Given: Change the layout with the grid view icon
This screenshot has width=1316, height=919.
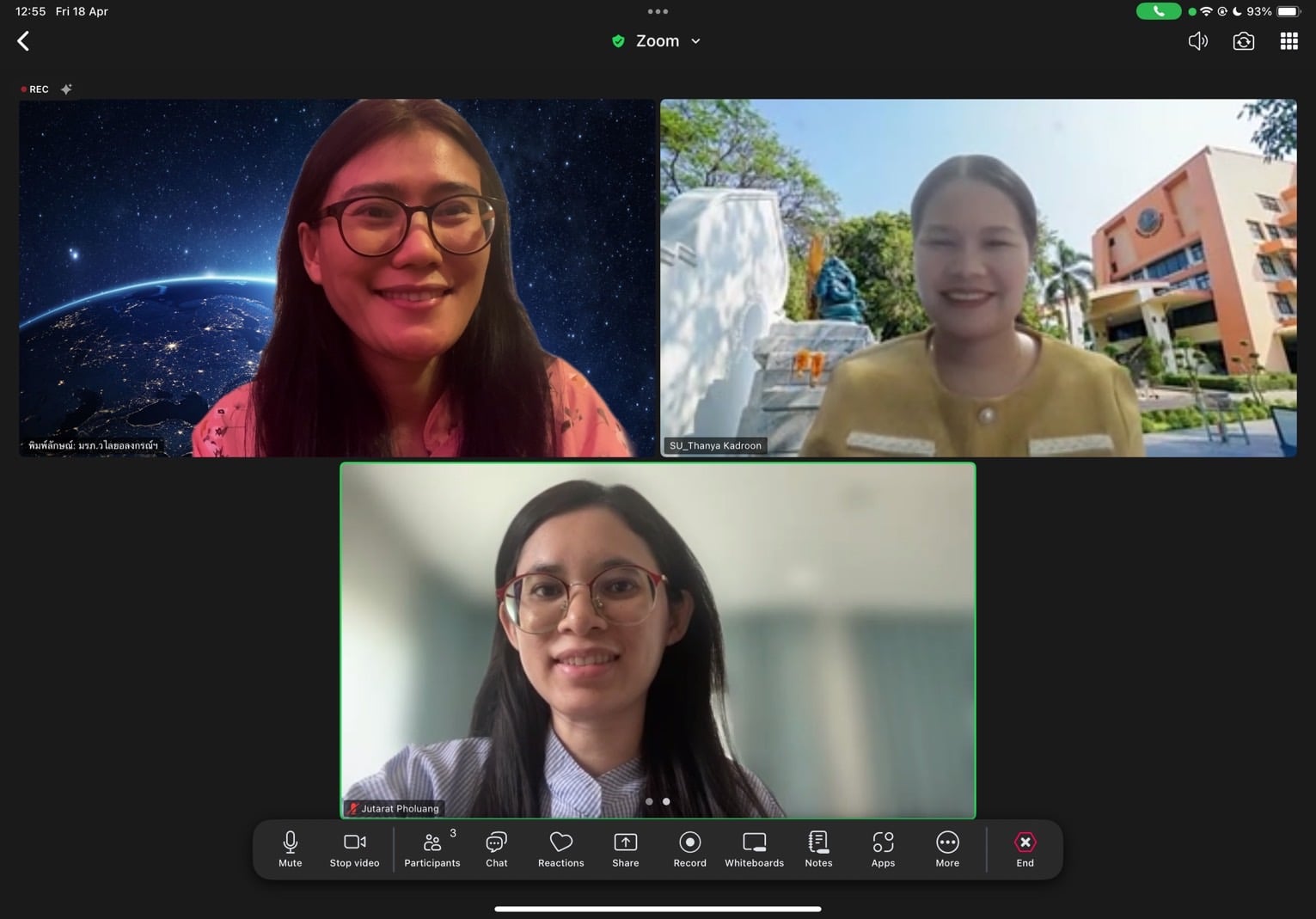Looking at the screenshot, I should pyautogui.click(x=1288, y=41).
